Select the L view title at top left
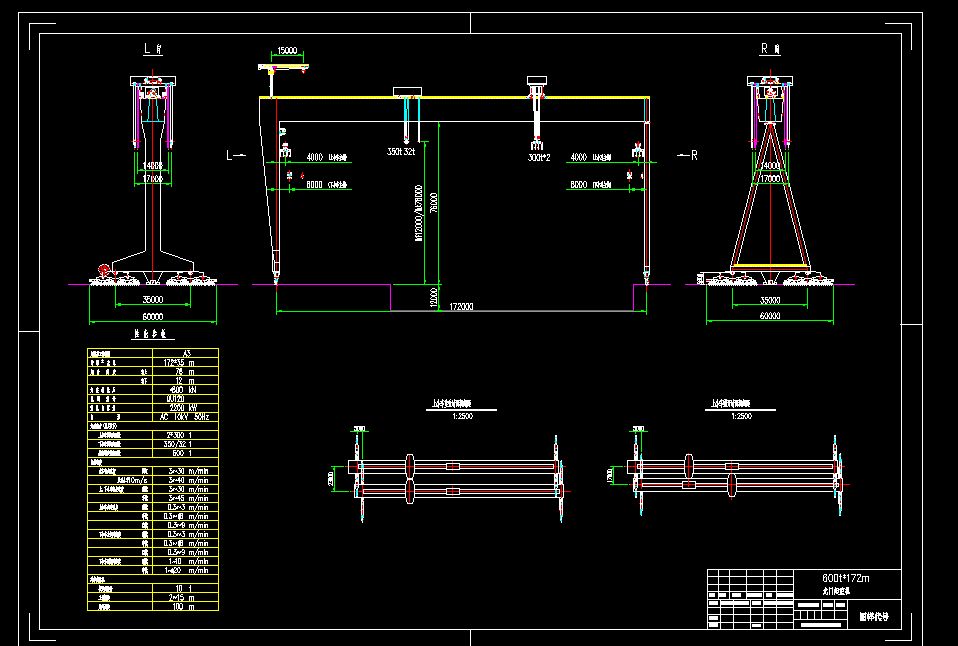Screen dimensions: 958x646 pyautogui.click(x=153, y=48)
